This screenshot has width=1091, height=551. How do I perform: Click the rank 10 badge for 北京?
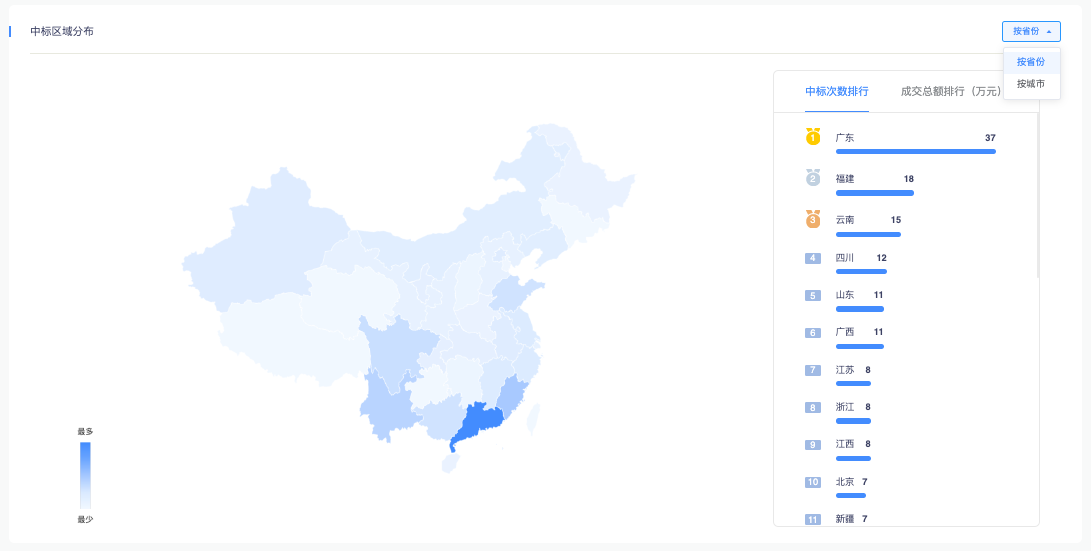813,481
